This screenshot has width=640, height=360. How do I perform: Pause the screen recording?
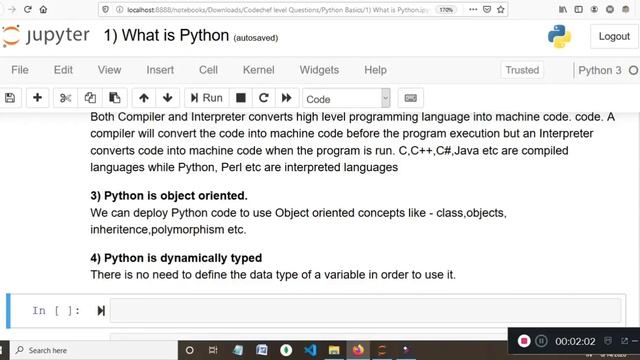click(x=541, y=341)
